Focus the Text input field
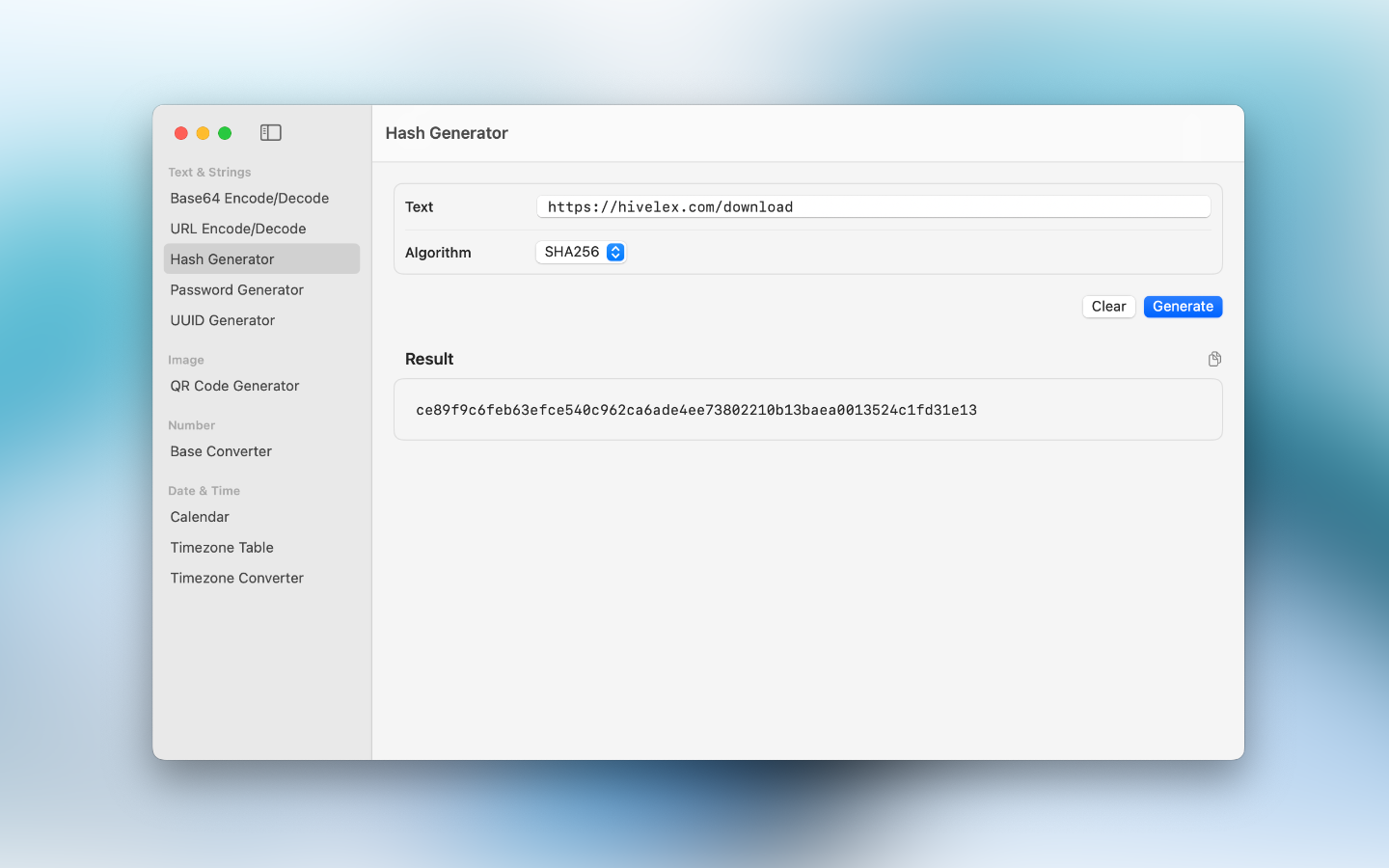The width and height of the screenshot is (1389, 868). coord(873,206)
